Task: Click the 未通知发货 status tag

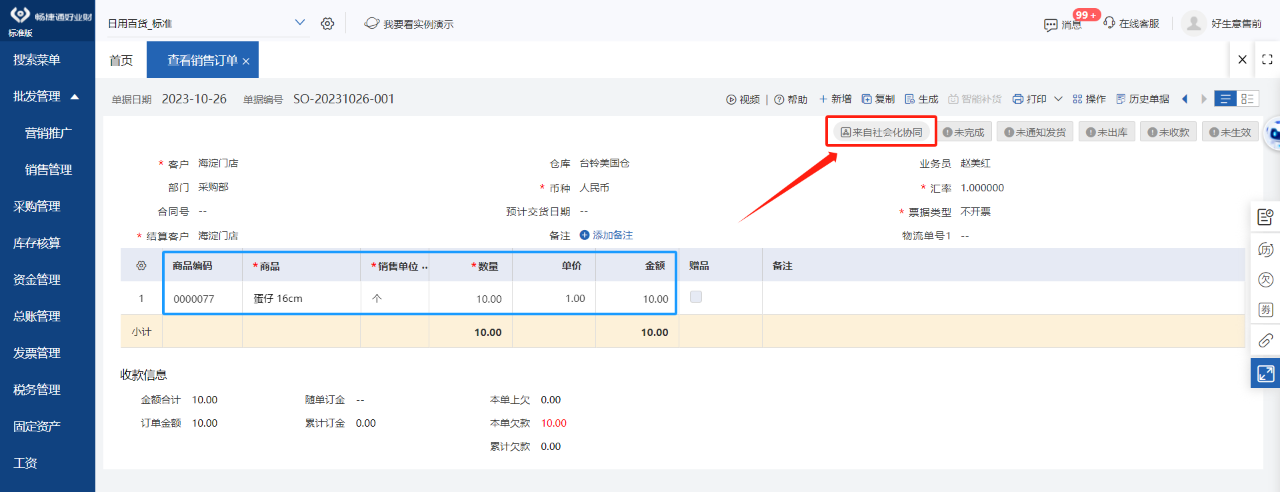Action: coord(1035,132)
